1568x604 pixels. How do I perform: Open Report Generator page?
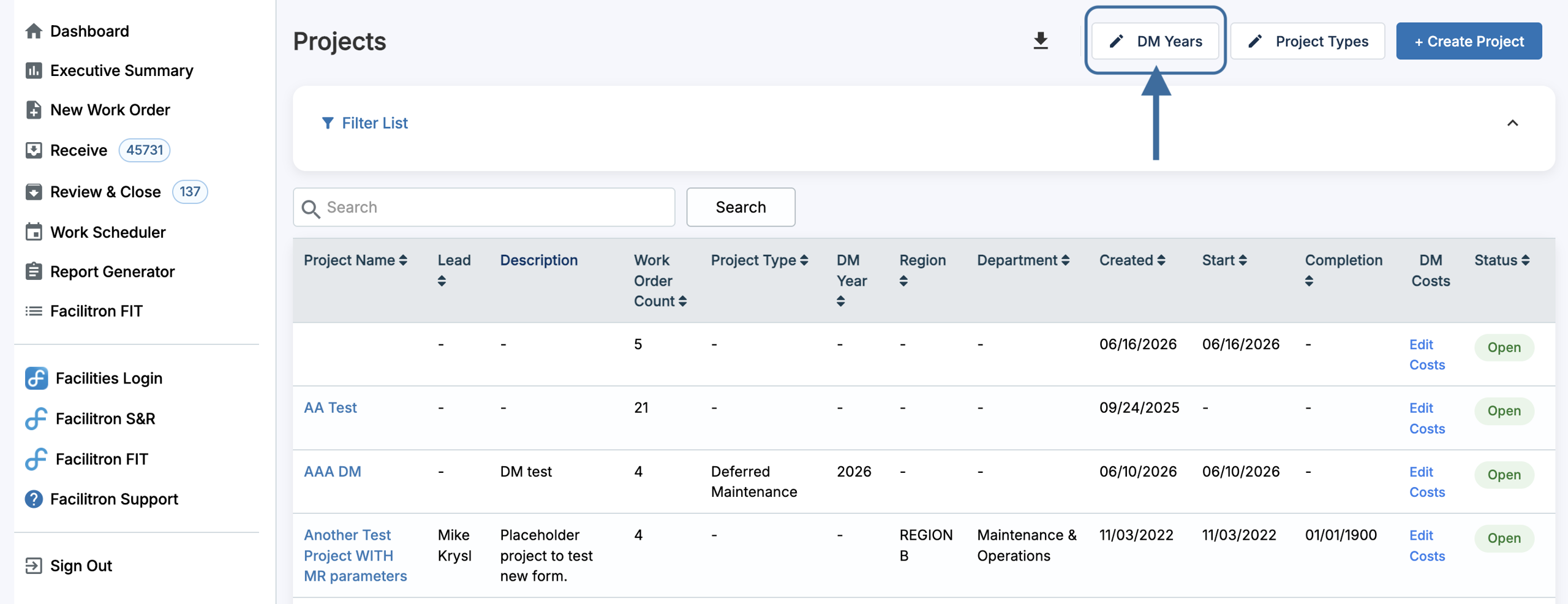[x=112, y=271]
